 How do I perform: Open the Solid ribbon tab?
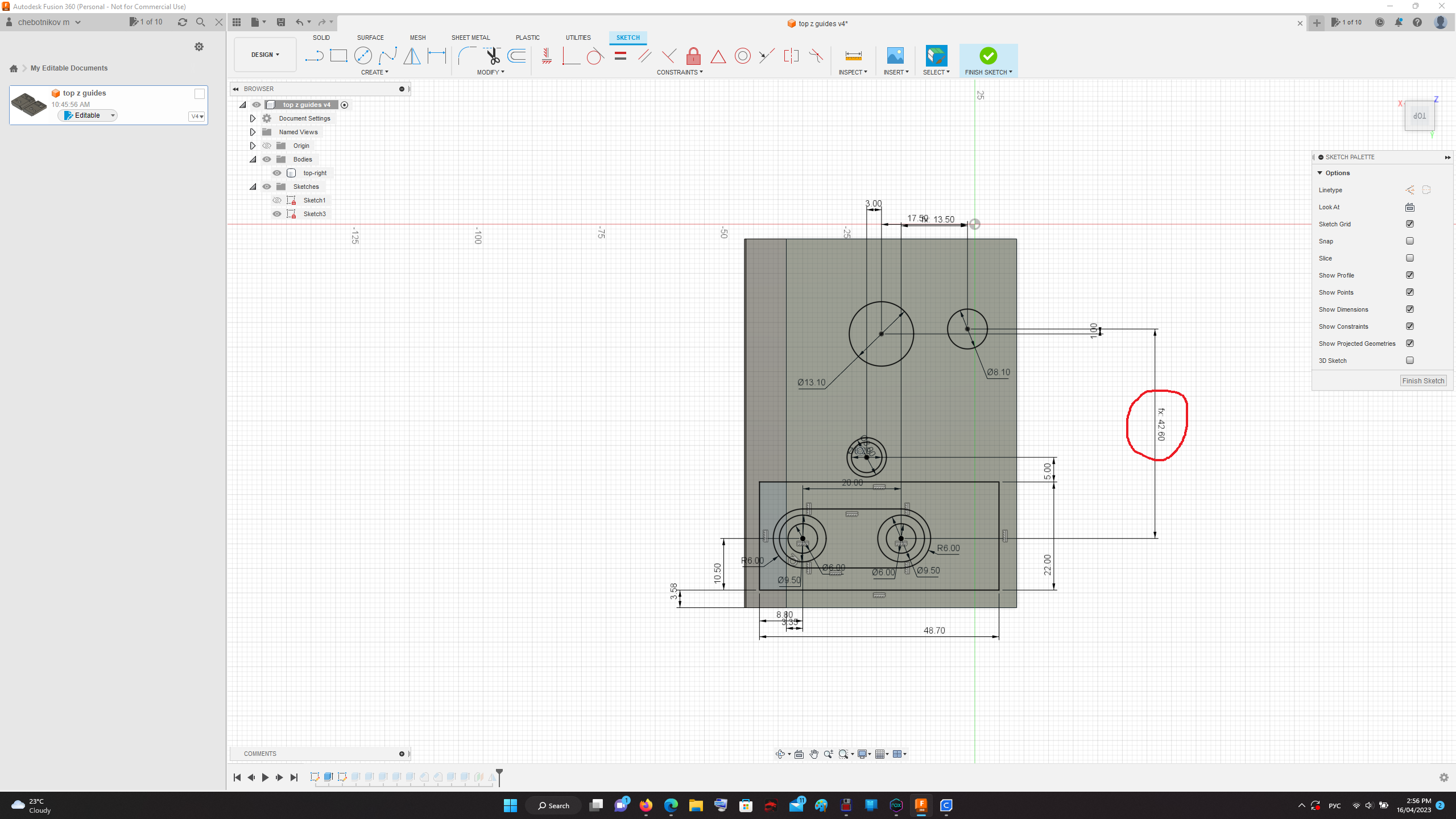click(x=321, y=38)
